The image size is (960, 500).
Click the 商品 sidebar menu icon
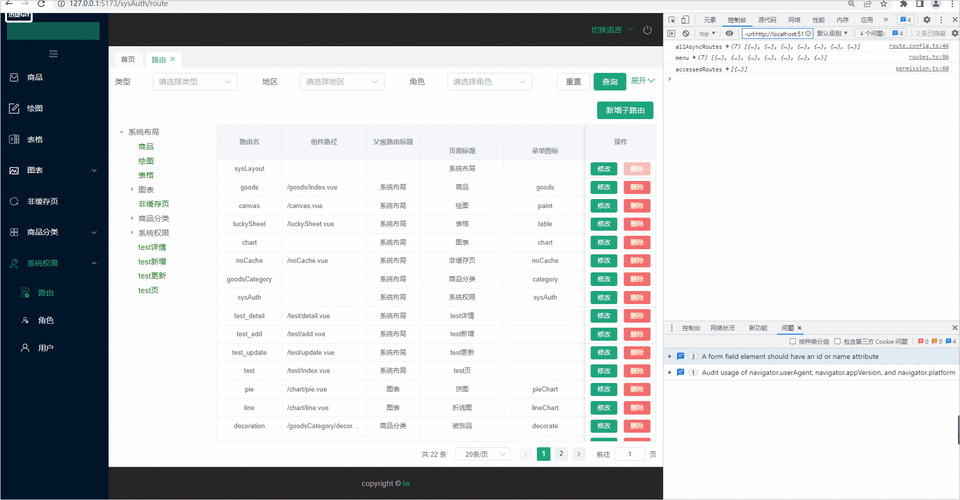pyautogui.click(x=14, y=77)
